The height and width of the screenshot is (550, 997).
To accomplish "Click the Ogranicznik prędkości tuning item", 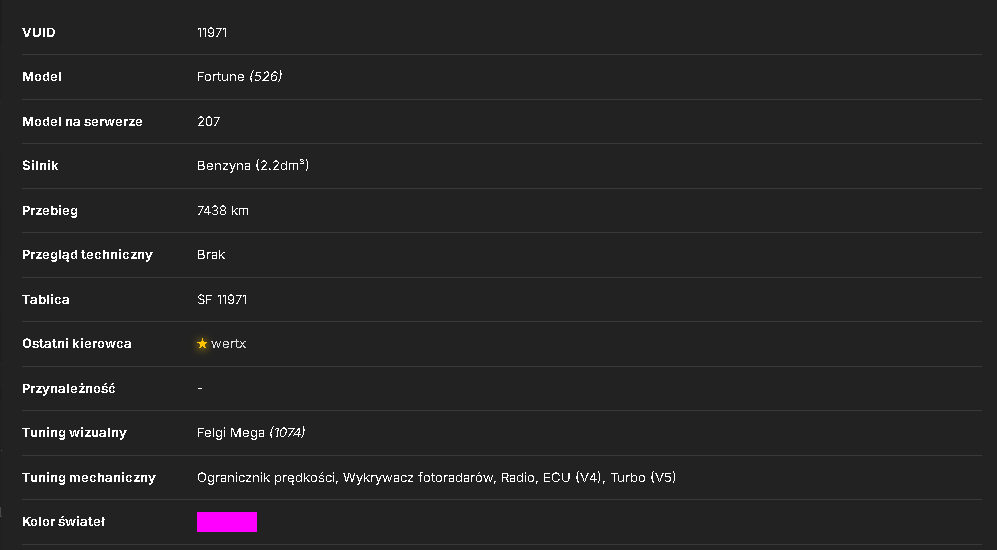I will click(266, 478).
